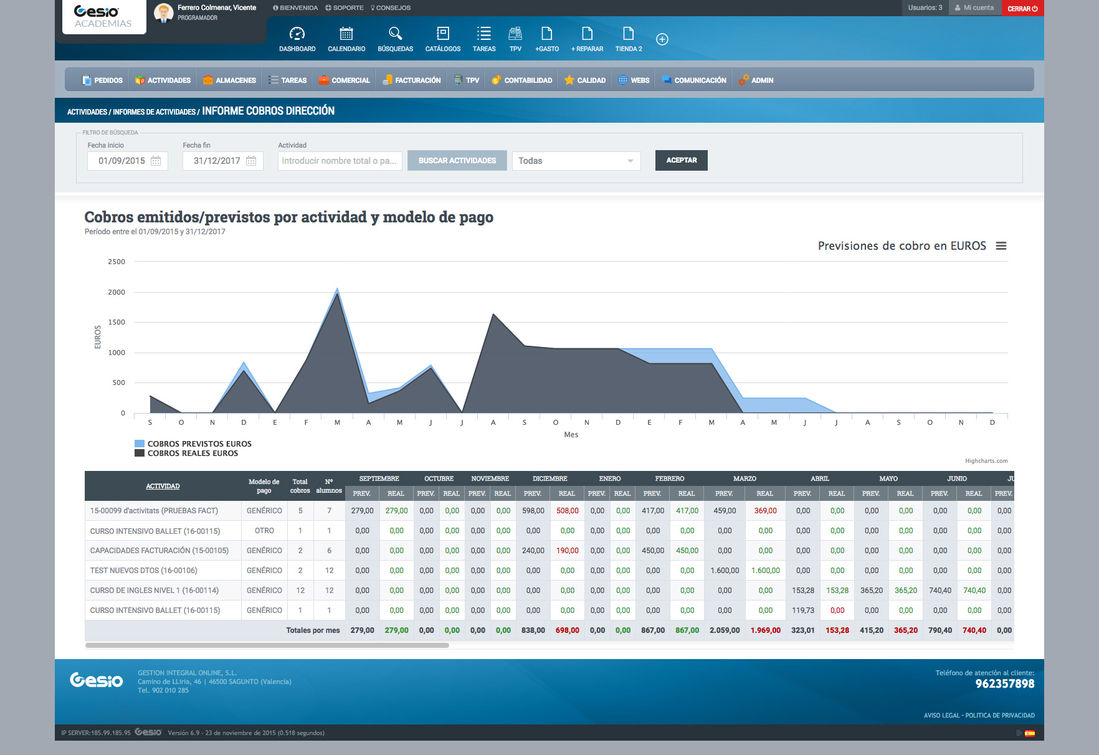The height and width of the screenshot is (755, 1099).
Task: Click the Totales por mes label
Action: [x=313, y=631]
